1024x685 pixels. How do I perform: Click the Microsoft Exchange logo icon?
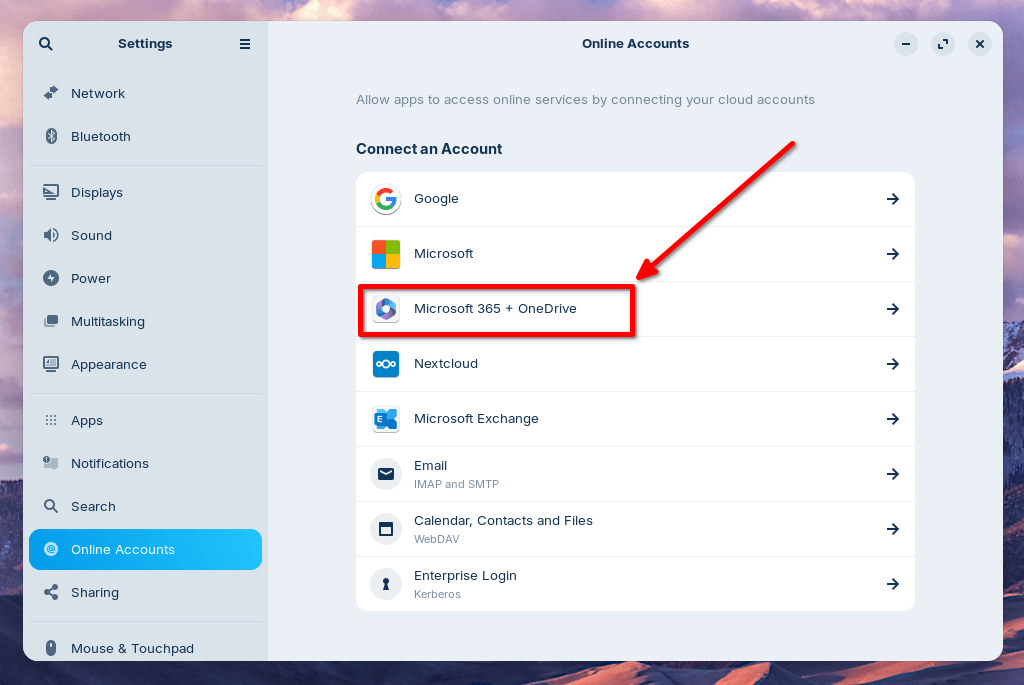(x=386, y=419)
